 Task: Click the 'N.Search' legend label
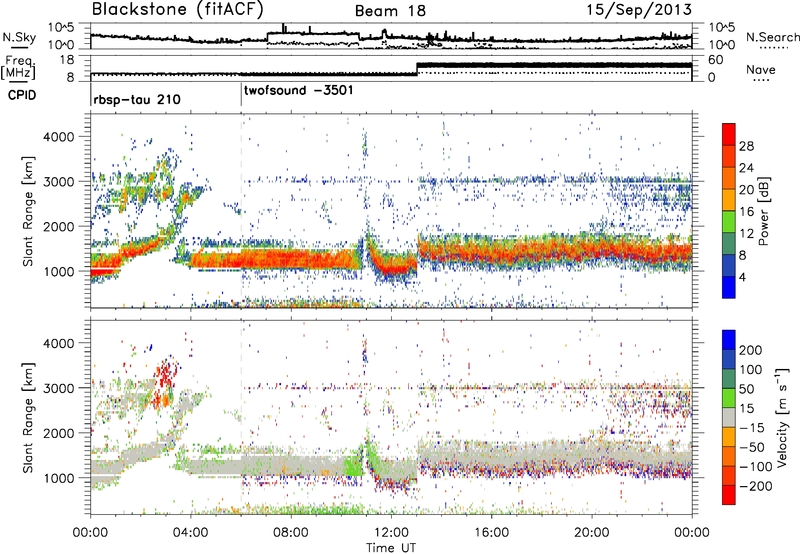click(772, 37)
